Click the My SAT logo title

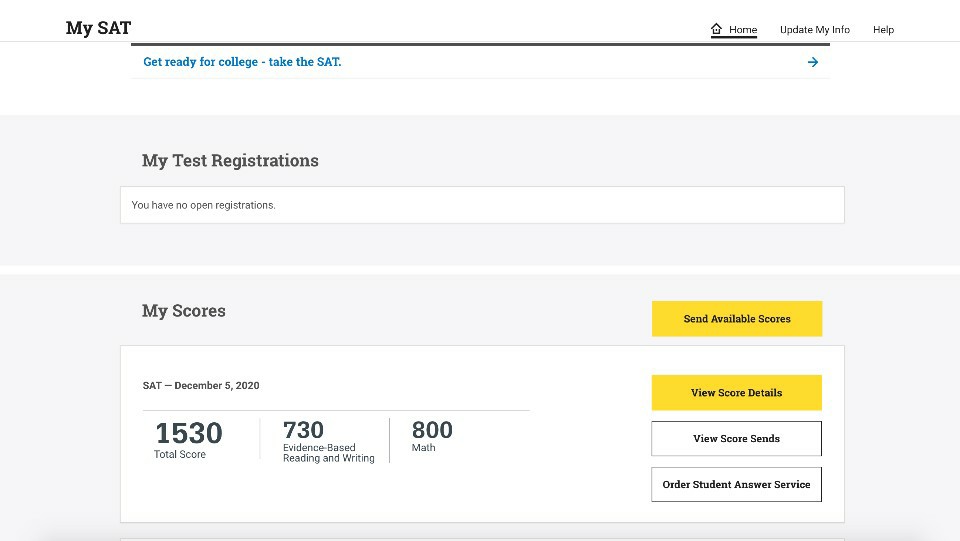click(x=98, y=28)
